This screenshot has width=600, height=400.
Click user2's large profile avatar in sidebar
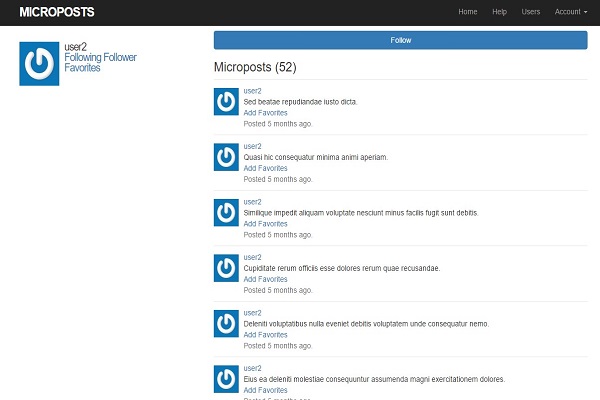point(40,63)
